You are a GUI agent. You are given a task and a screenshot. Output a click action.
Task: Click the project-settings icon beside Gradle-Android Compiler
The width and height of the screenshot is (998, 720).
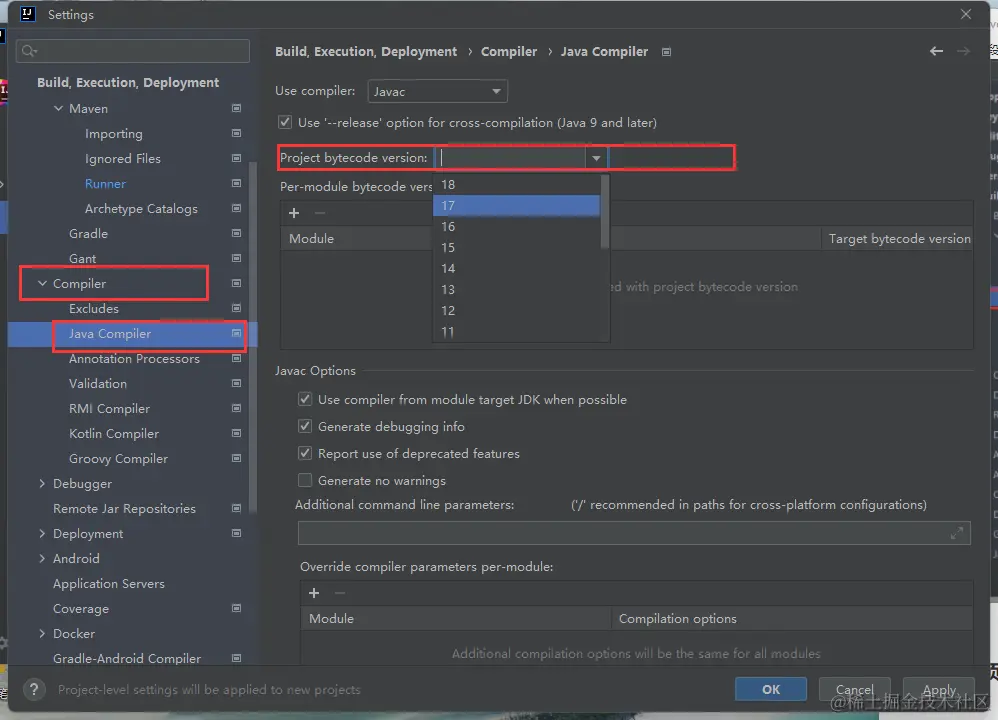236,658
